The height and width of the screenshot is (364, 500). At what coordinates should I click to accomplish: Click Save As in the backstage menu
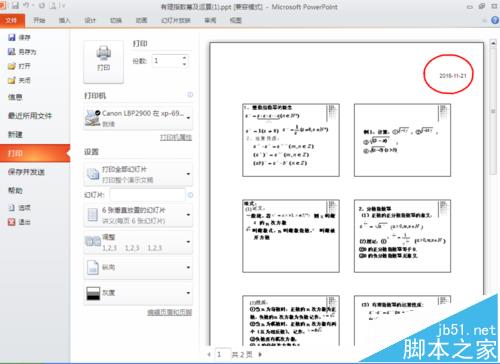(22, 52)
